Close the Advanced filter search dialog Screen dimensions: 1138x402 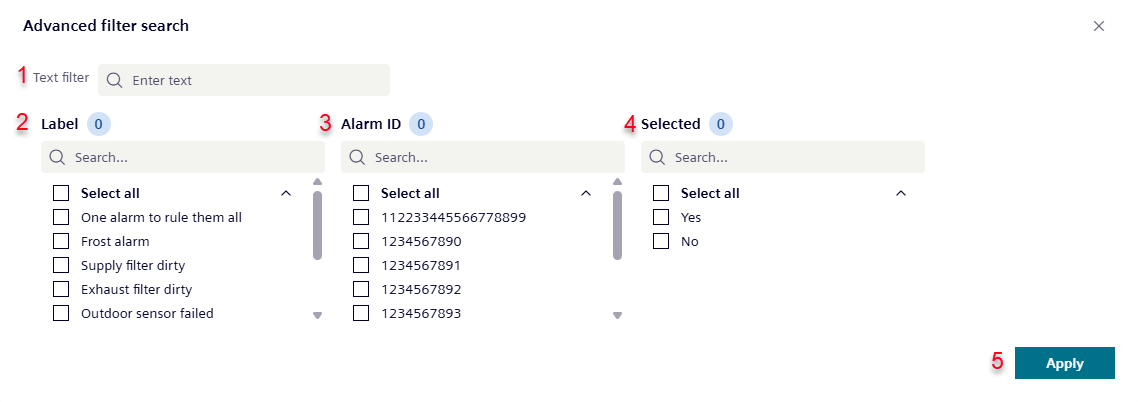click(1099, 26)
